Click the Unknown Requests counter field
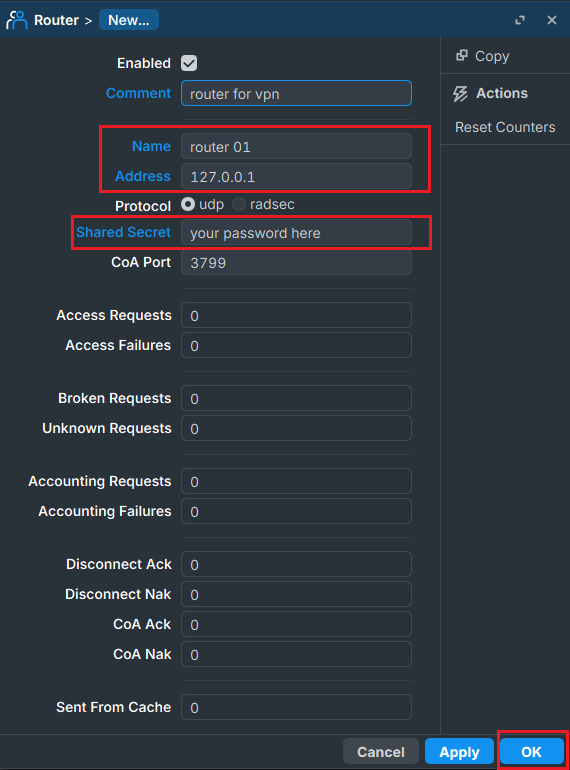The width and height of the screenshot is (570, 770). 296,428
